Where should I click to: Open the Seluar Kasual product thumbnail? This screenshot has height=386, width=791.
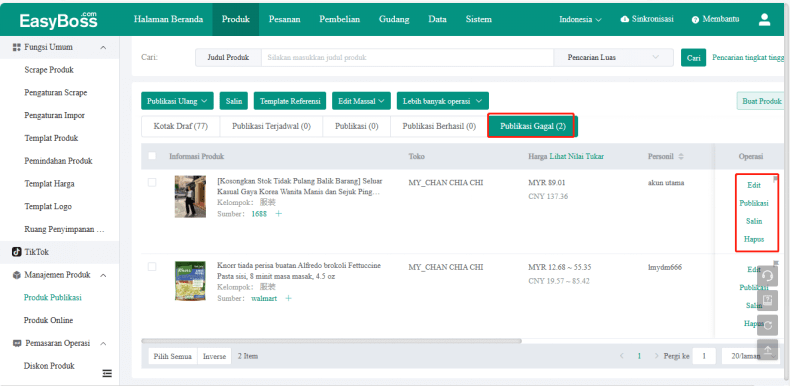coord(190,196)
